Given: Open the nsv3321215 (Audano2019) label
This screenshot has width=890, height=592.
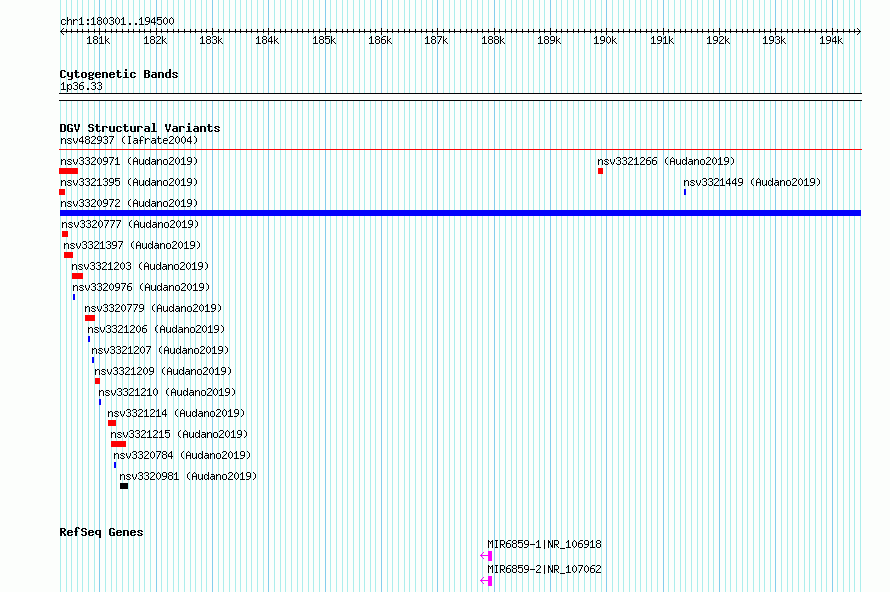Looking at the screenshot, I should point(179,434).
